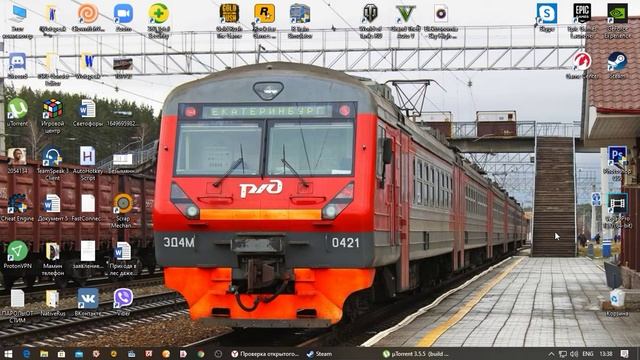
Task: Launch the train simulator shortcut
Action: (300, 14)
